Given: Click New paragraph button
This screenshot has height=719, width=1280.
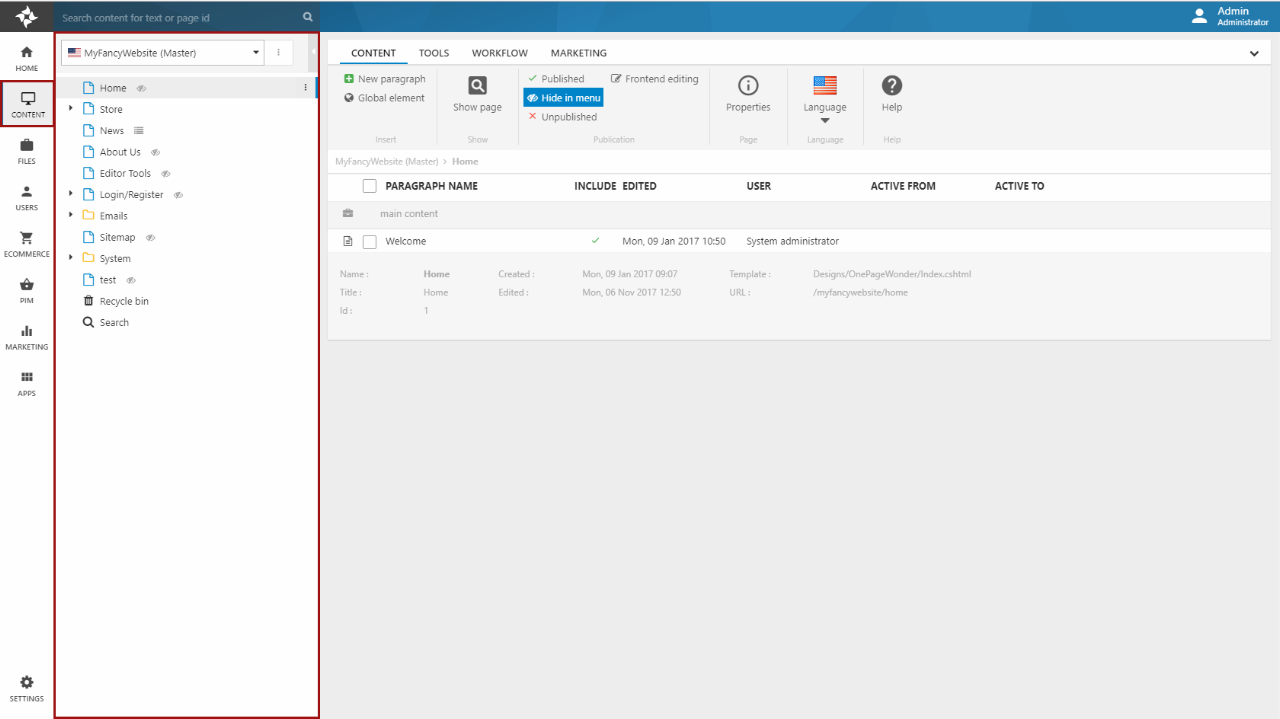Looking at the screenshot, I should [x=384, y=79].
